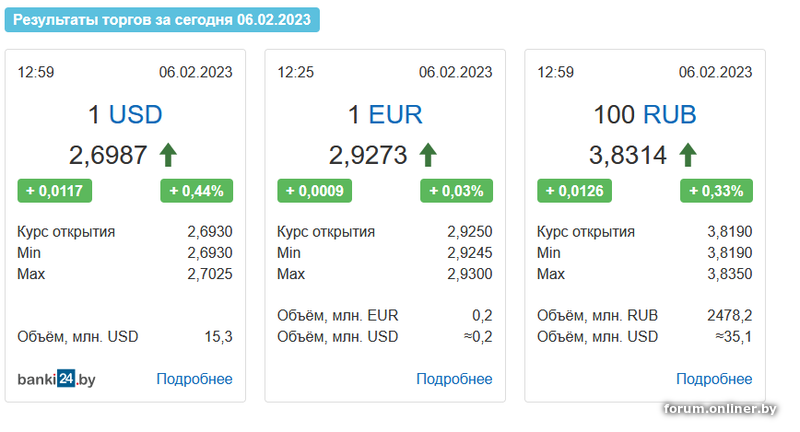This screenshot has width=800, height=432.
Task: Click the EUR currency title link
Action: point(395,114)
